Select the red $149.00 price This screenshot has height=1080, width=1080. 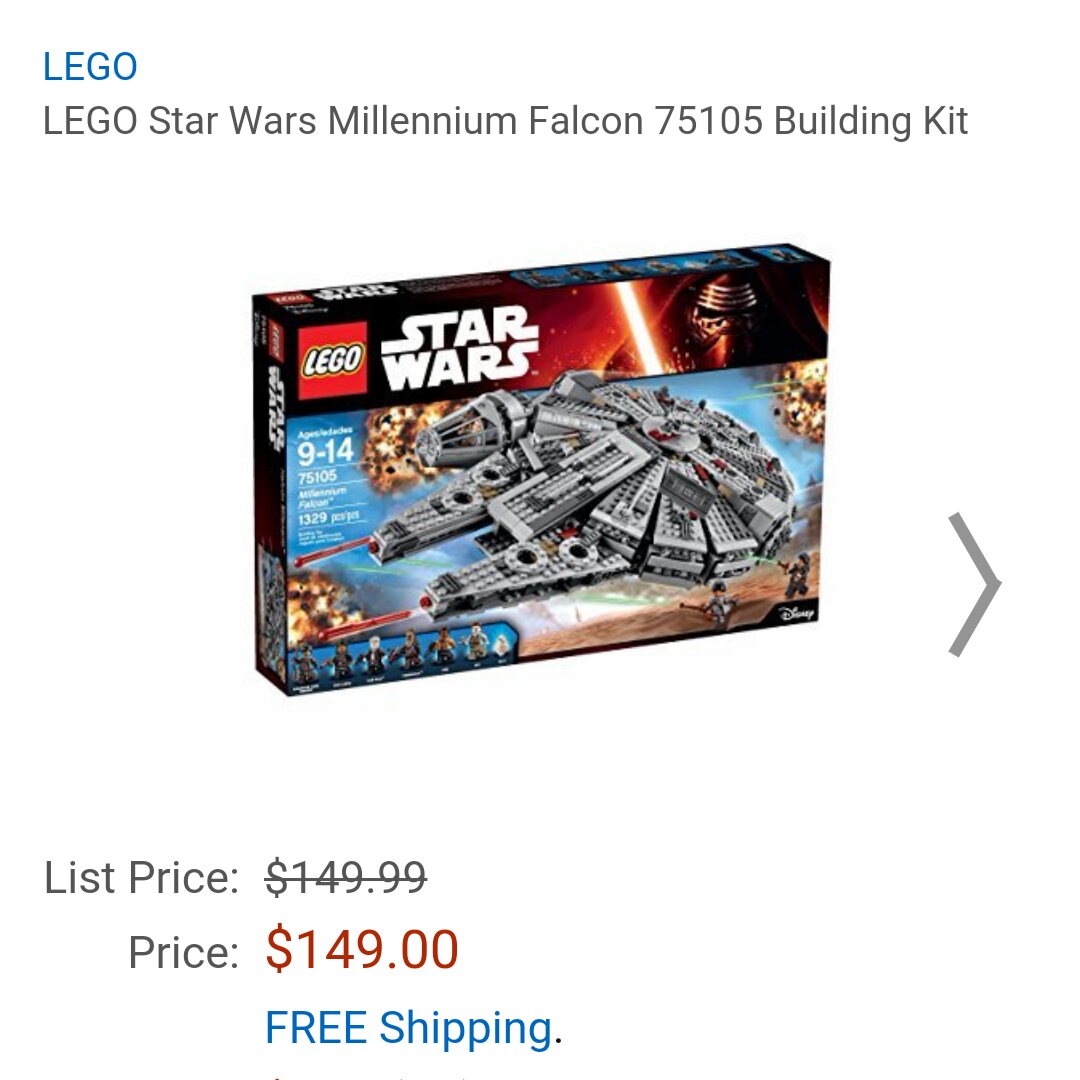tap(362, 950)
